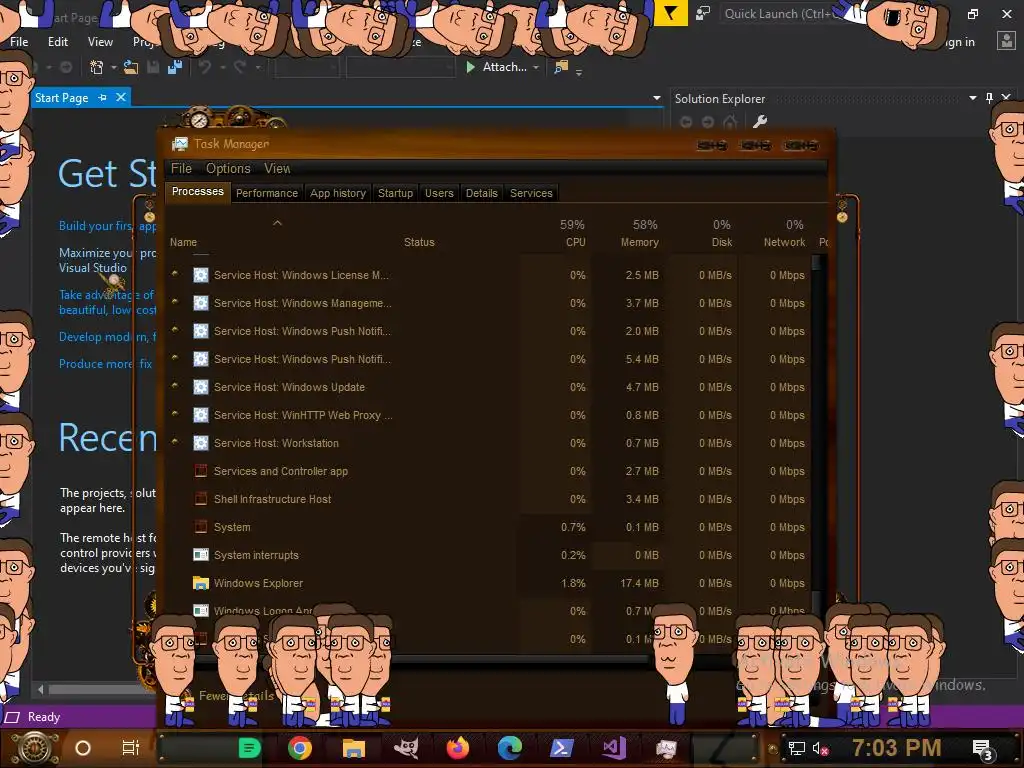
Task: Switch to the Details tab
Action: [481, 193]
